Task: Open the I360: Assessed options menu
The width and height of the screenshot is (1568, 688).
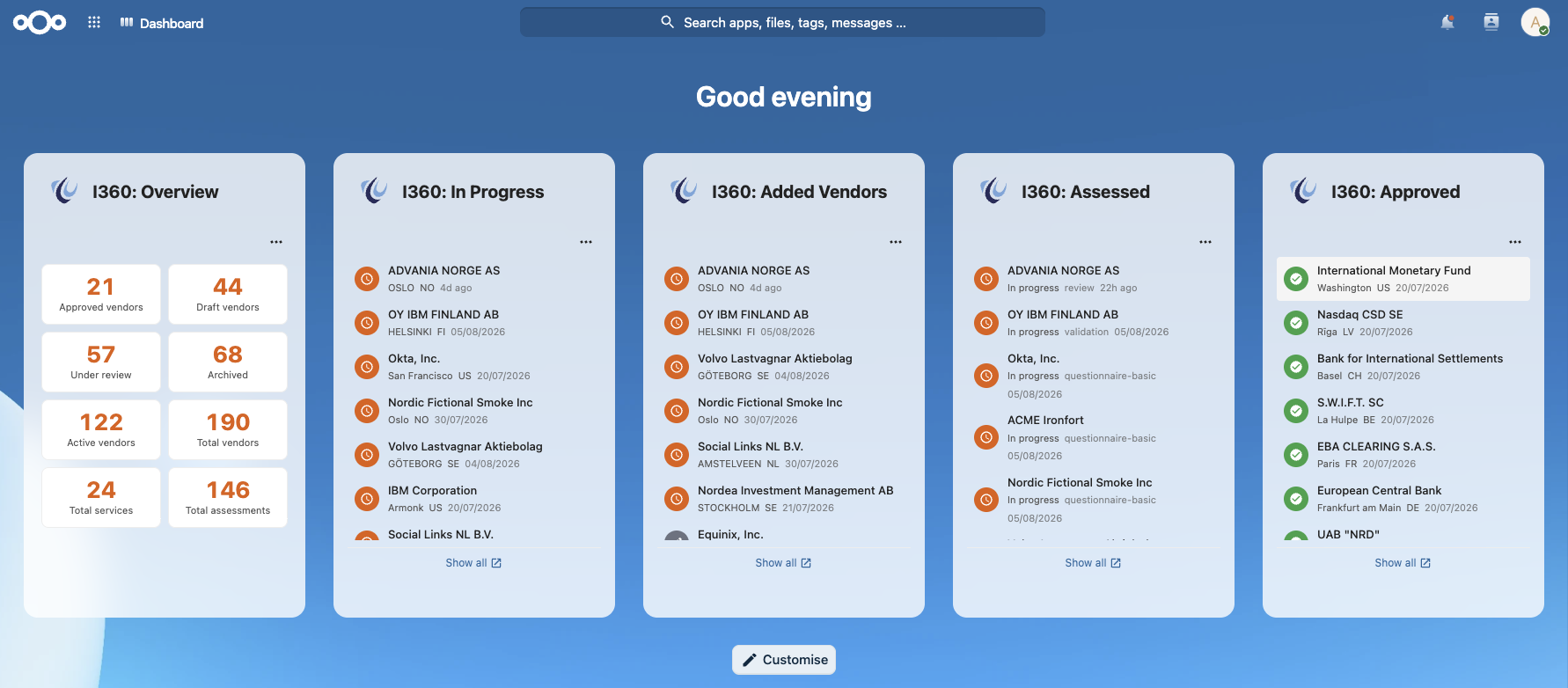Action: pyautogui.click(x=1205, y=242)
